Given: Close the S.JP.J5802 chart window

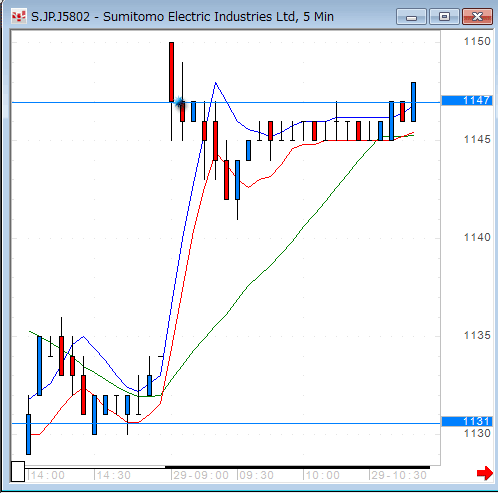Looking at the screenshot, I should pos(477,17).
